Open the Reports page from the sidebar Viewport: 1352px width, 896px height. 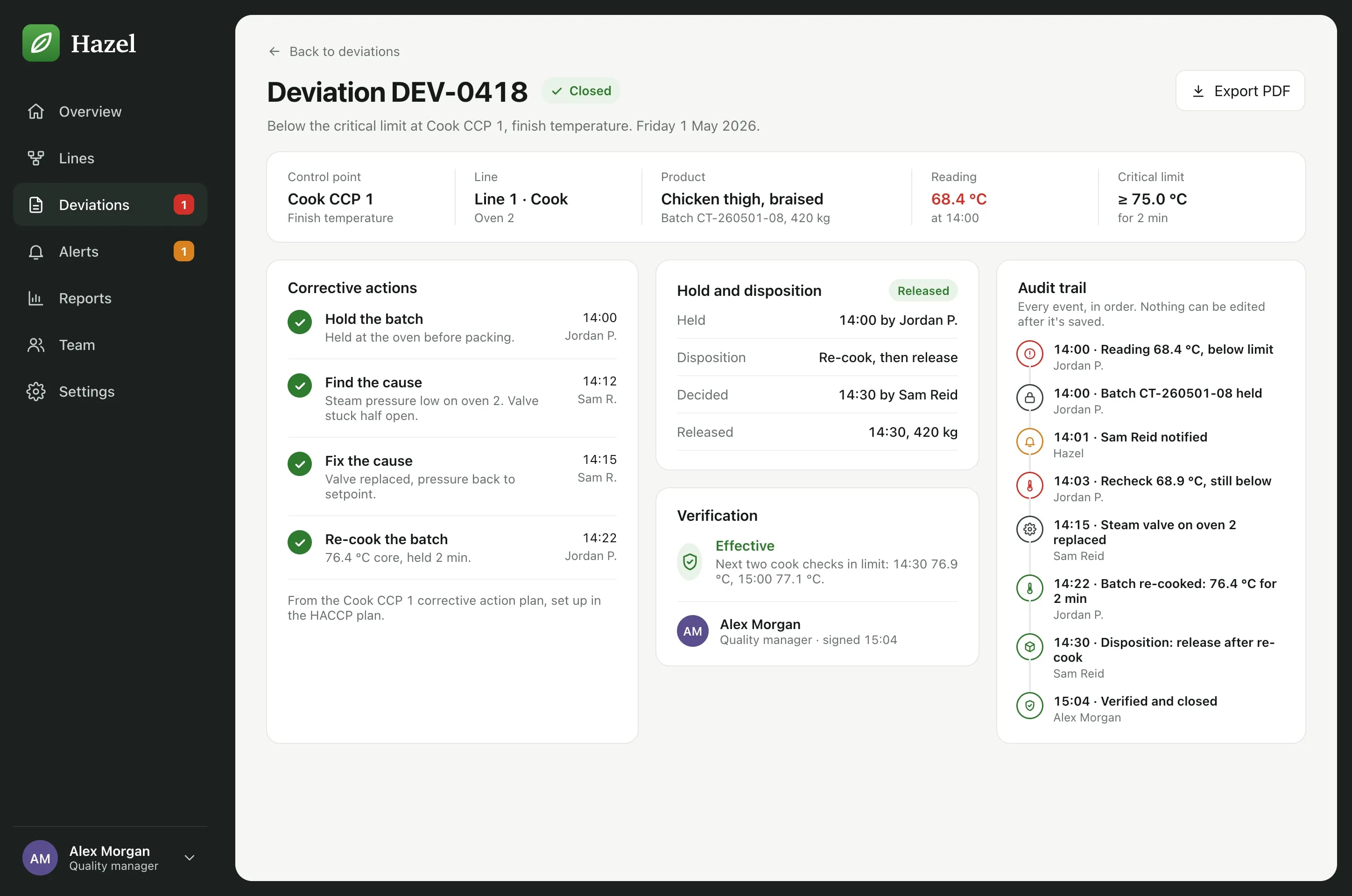110,298
